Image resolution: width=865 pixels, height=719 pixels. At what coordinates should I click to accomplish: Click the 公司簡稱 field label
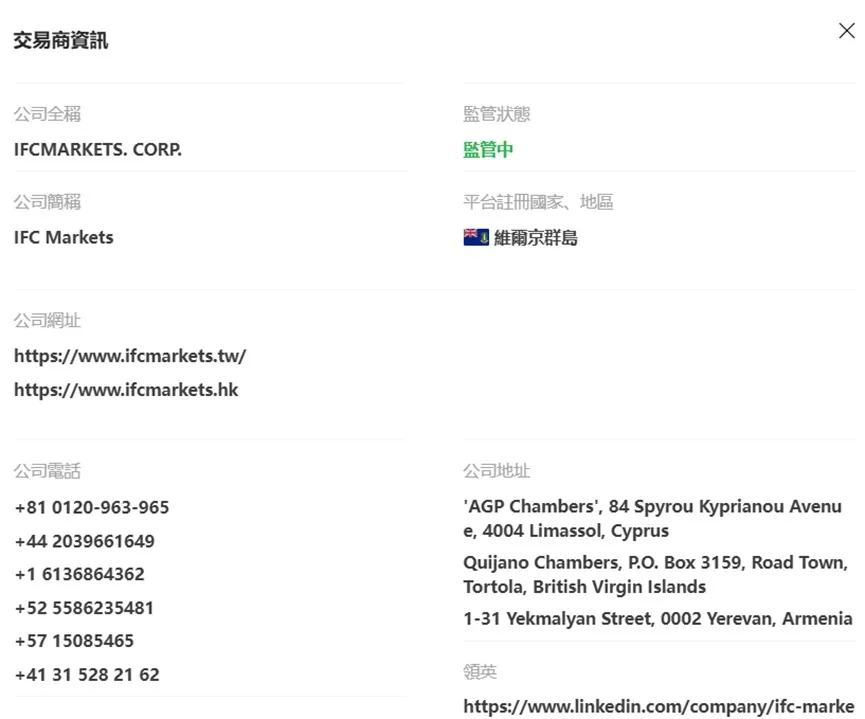[x=47, y=202]
